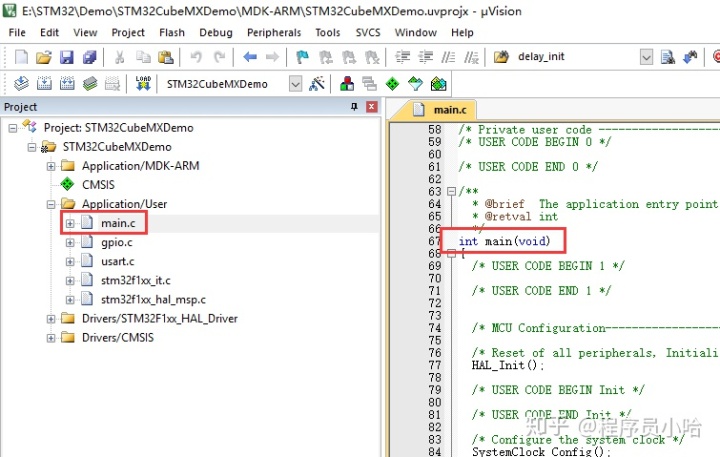Expand Drivers/CMSIS folder

(x=51, y=338)
